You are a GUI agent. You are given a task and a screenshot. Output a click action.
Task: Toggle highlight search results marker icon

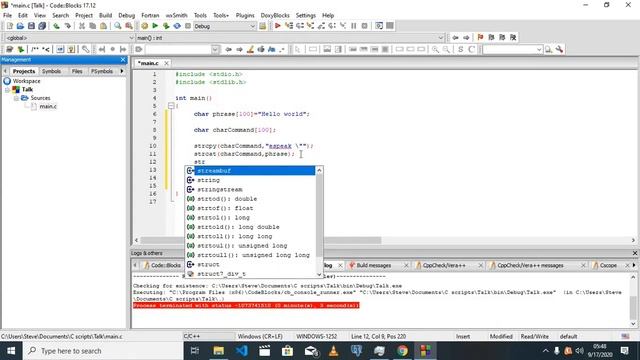(250, 49)
